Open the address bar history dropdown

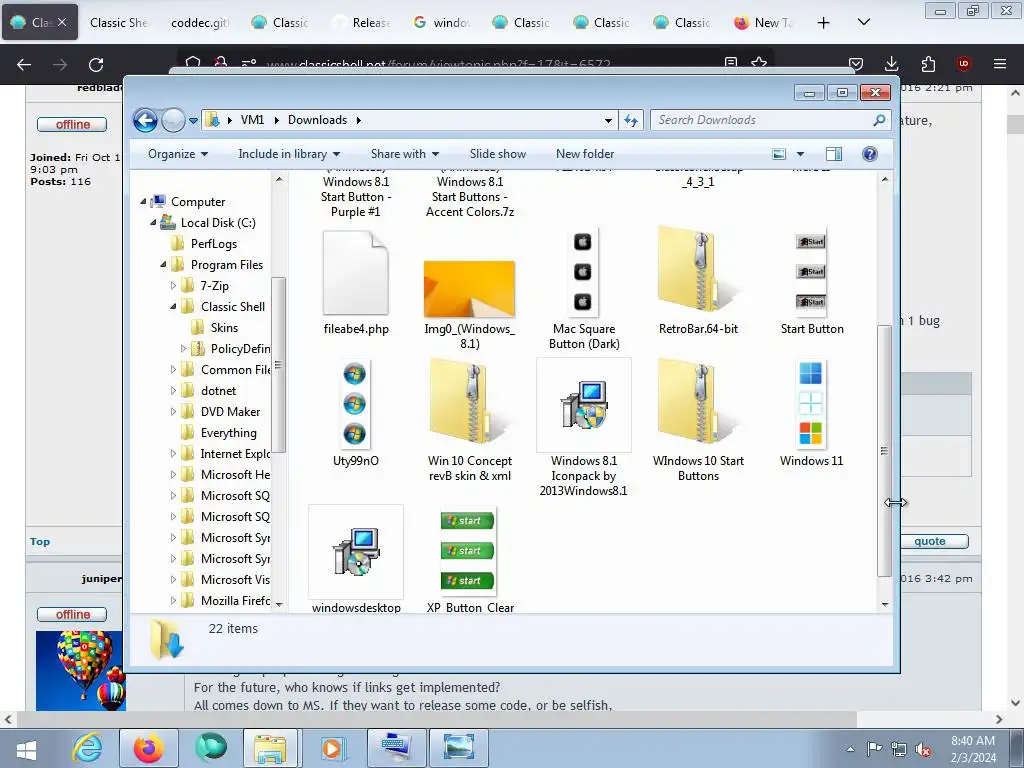[x=608, y=120]
